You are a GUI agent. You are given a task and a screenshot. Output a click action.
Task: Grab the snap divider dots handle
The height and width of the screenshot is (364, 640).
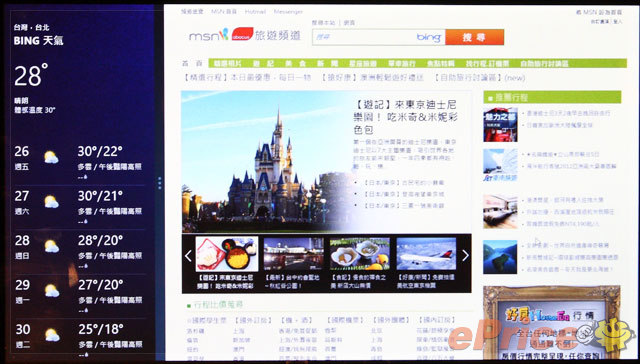tap(160, 183)
